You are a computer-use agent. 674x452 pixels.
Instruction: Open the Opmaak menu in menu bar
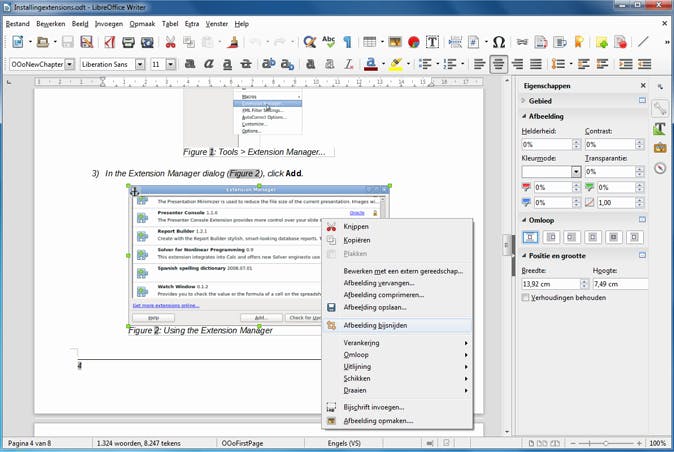142,21
